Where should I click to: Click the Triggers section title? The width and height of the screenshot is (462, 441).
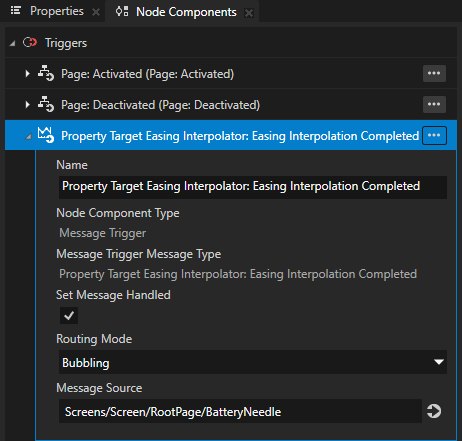pos(66,43)
